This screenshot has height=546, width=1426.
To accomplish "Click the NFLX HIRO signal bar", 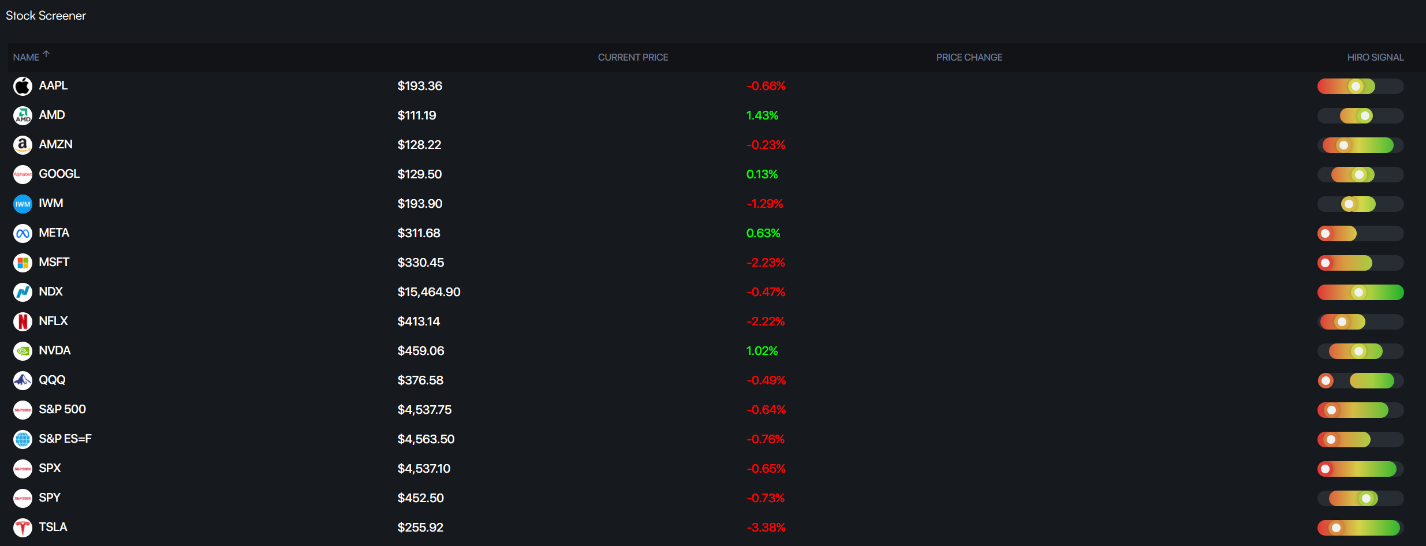I will point(1361,322).
